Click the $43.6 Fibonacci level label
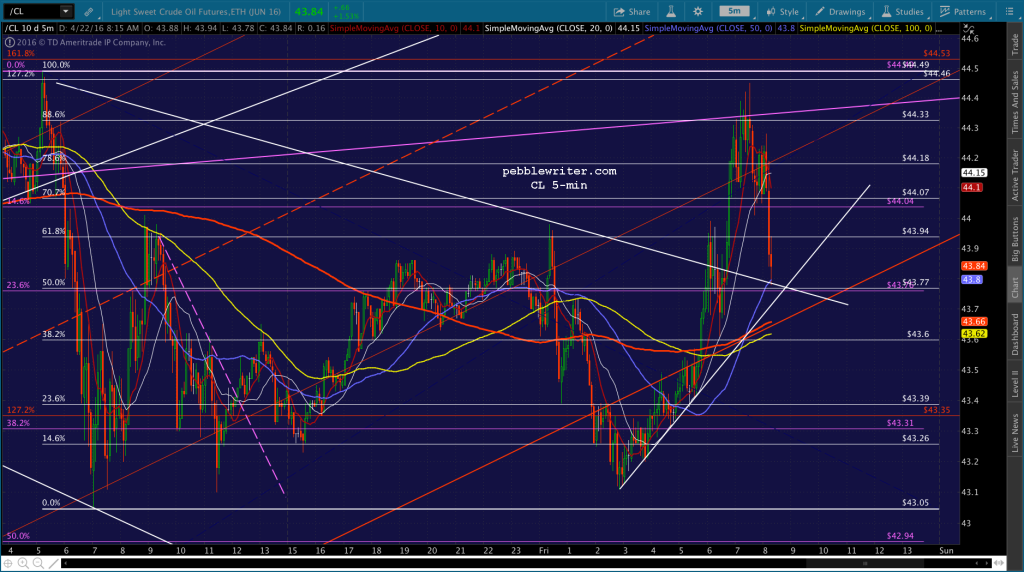The height and width of the screenshot is (572, 1024). (x=918, y=334)
